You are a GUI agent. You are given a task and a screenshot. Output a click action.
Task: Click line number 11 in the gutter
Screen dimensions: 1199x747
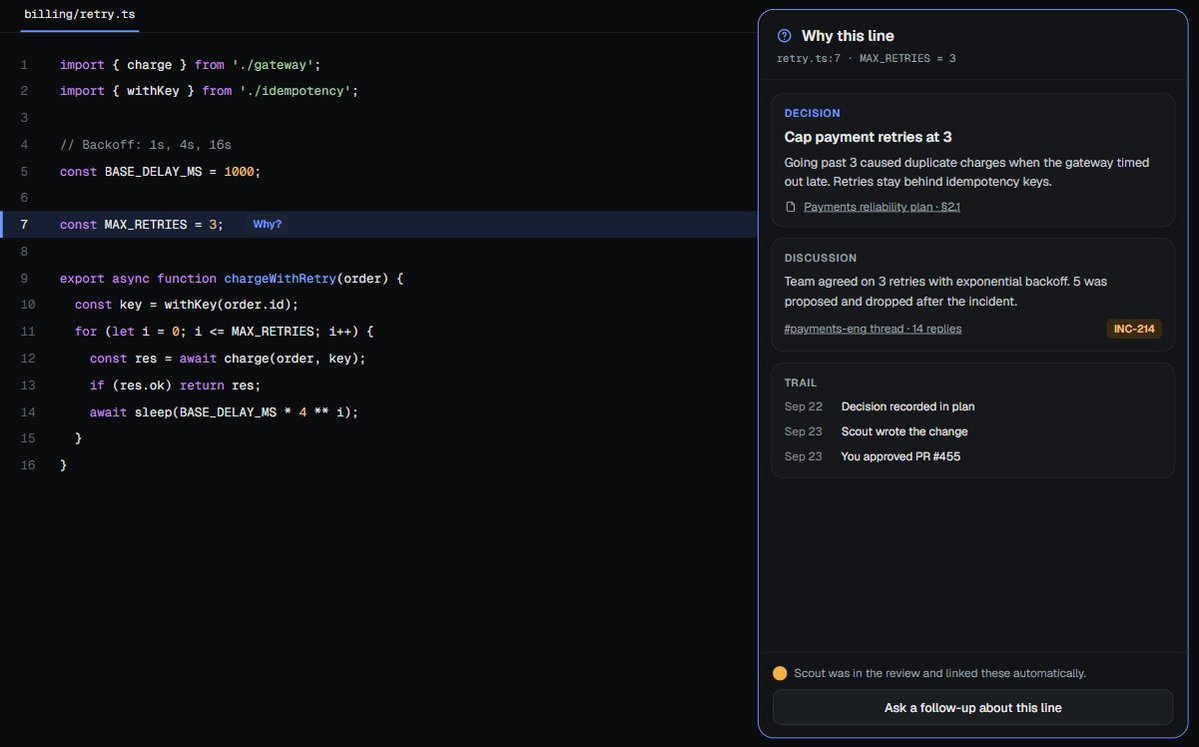coord(28,332)
